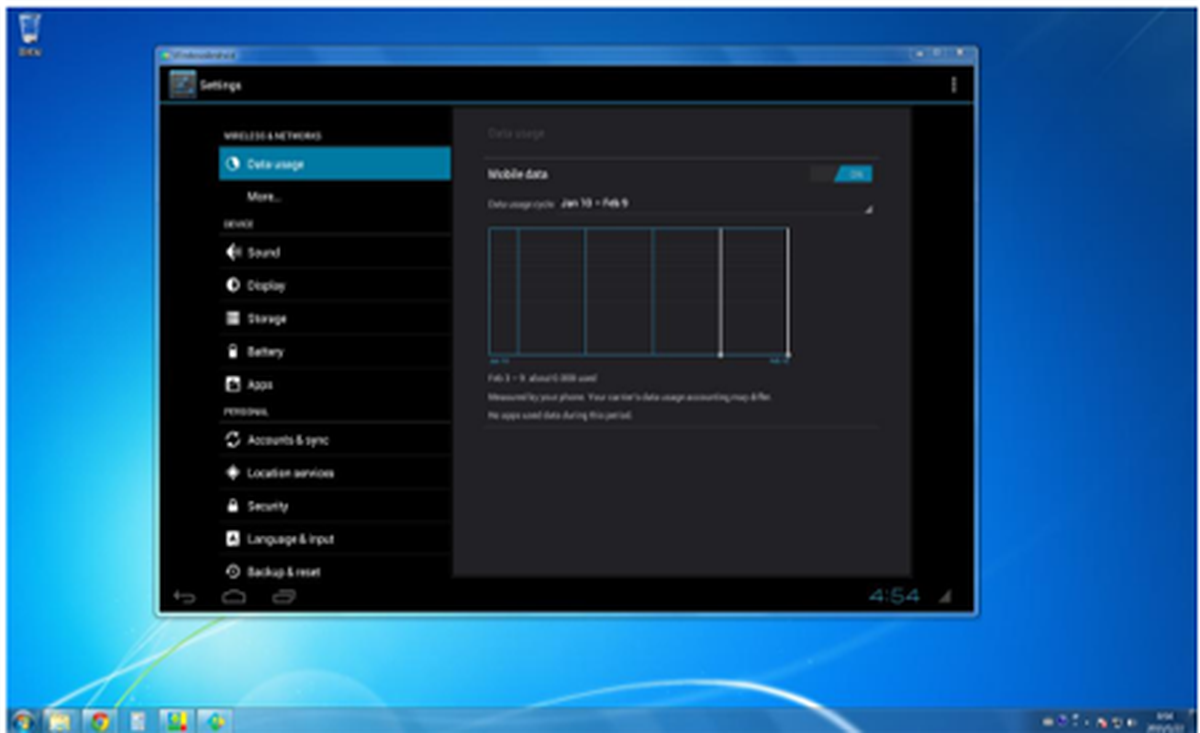Image resolution: width=1200 pixels, height=733 pixels.
Task: Tap the Android Back navigation arrow
Action: (185, 597)
